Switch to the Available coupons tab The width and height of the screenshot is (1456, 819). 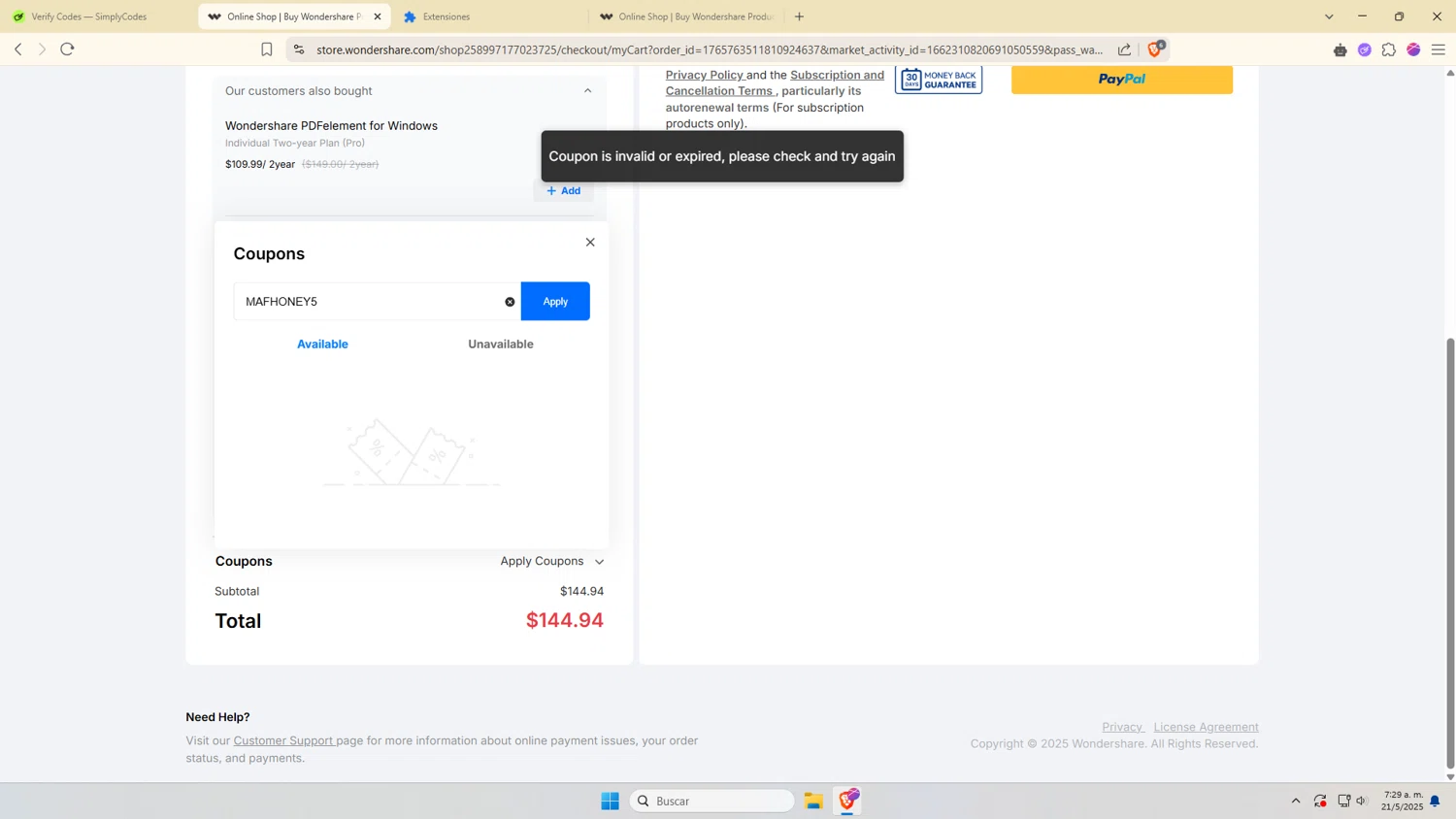coord(322,344)
